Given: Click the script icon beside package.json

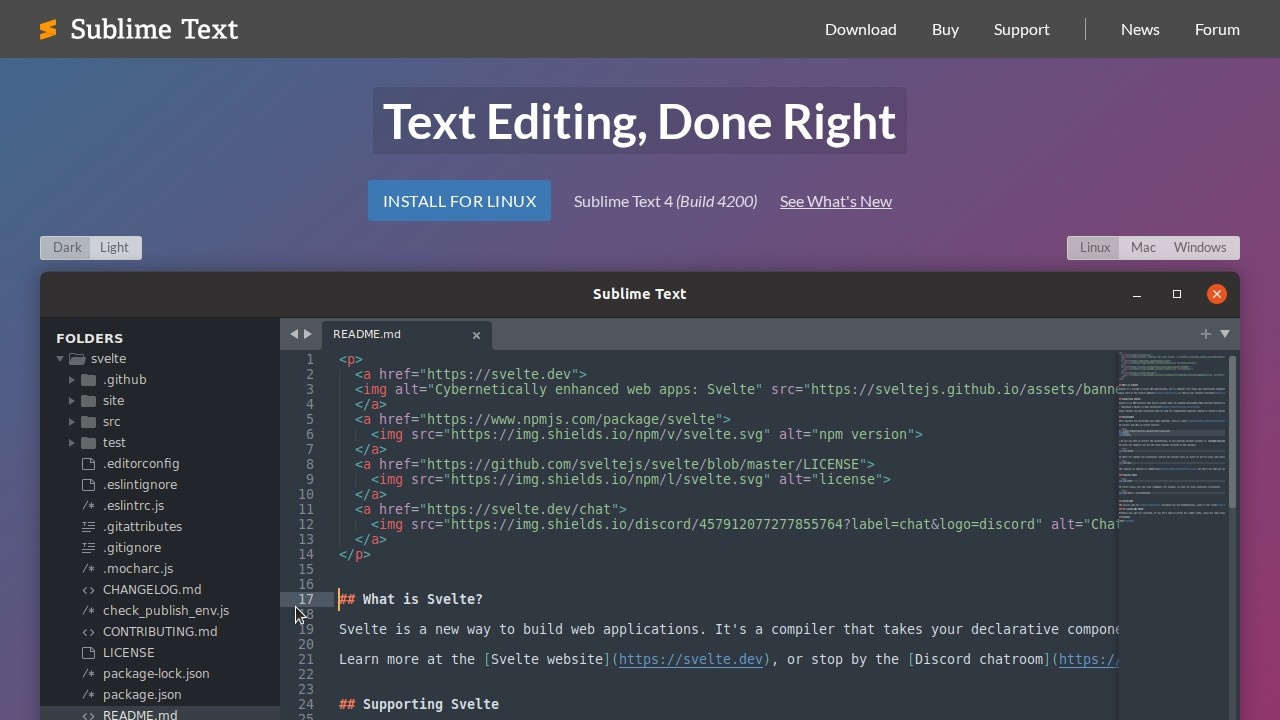Looking at the screenshot, I should point(87,694).
